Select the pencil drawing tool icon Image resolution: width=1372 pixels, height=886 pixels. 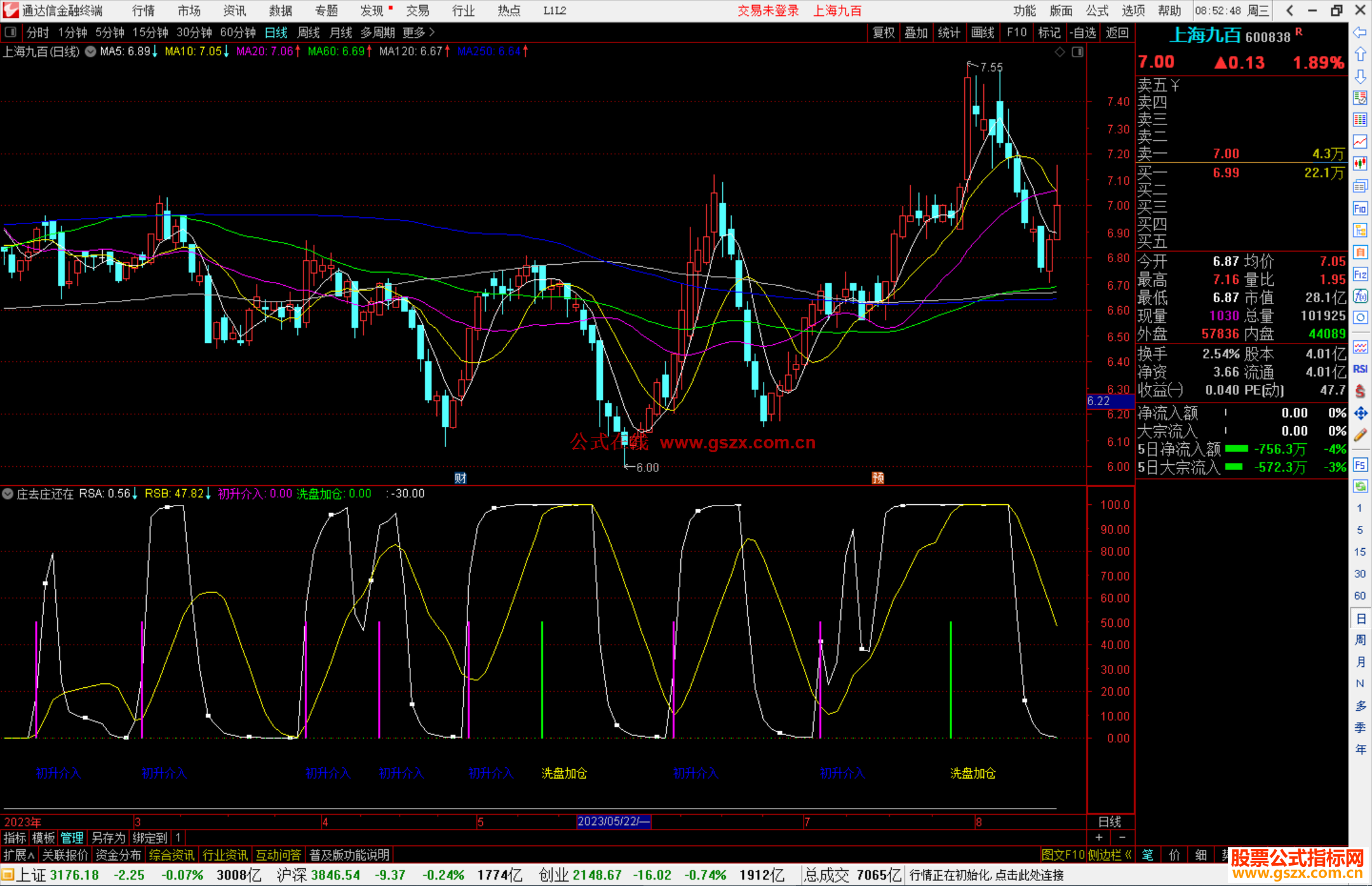pyautogui.click(x=1360, y=435)
